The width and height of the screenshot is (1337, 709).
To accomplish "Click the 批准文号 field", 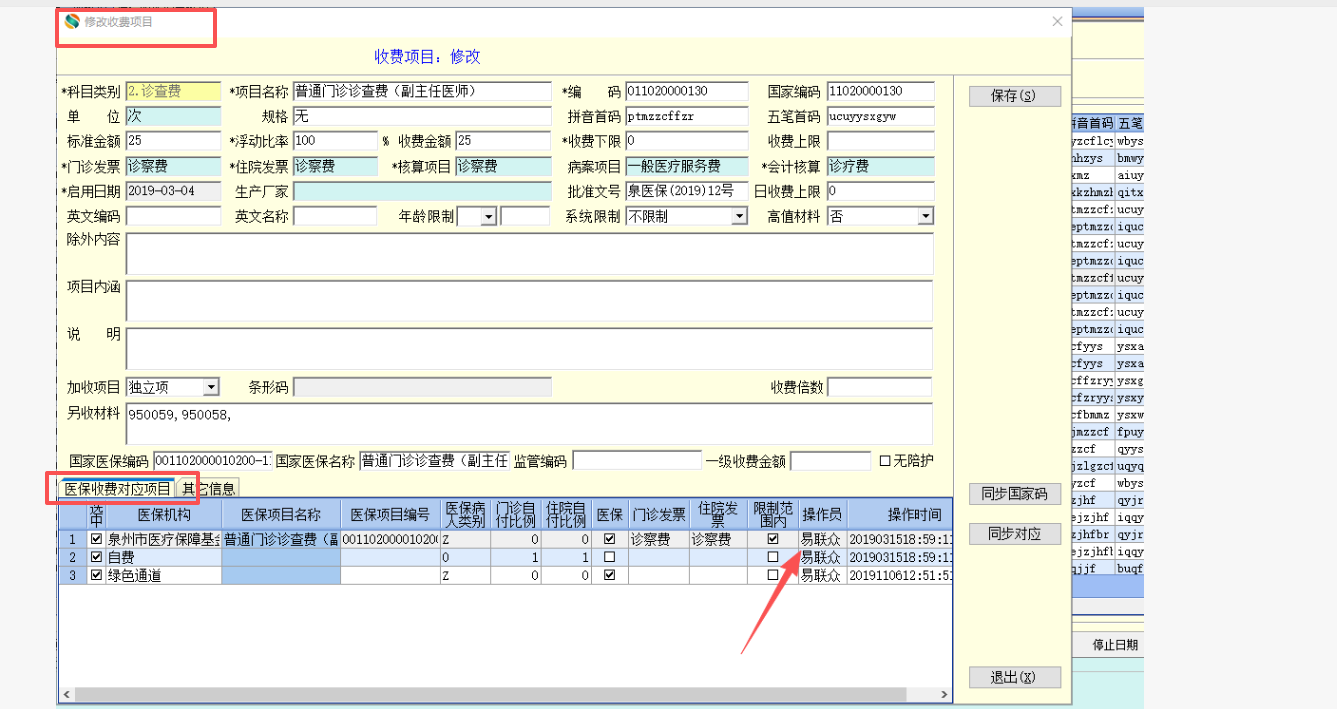I will click(686, 191).
